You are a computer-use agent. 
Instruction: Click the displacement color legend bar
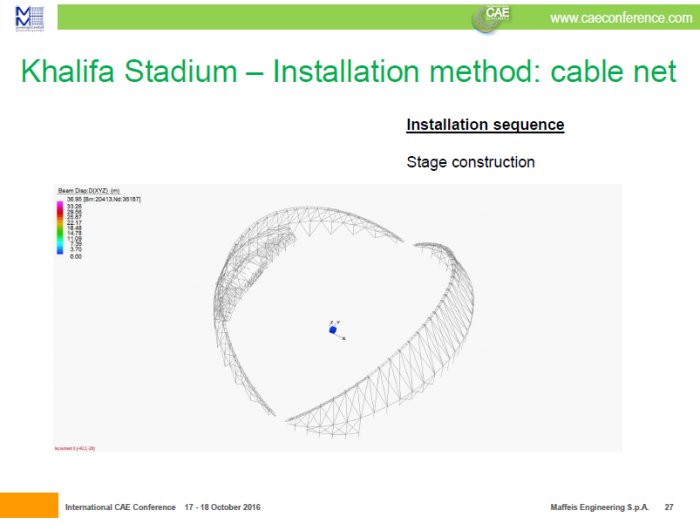pyautogui.click(x=61, y=229)
